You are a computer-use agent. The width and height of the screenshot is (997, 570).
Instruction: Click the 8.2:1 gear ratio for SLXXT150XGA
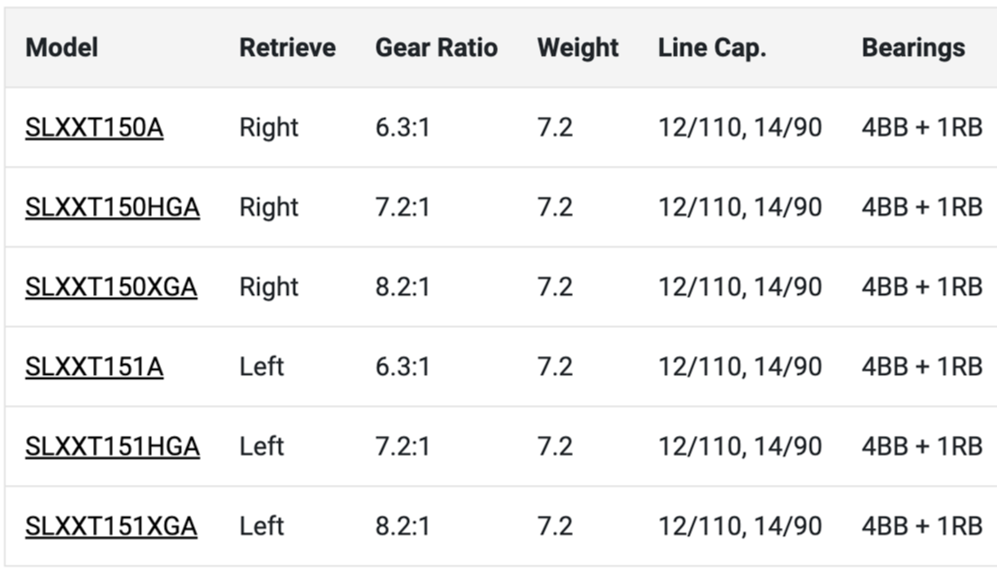[402, 288]
